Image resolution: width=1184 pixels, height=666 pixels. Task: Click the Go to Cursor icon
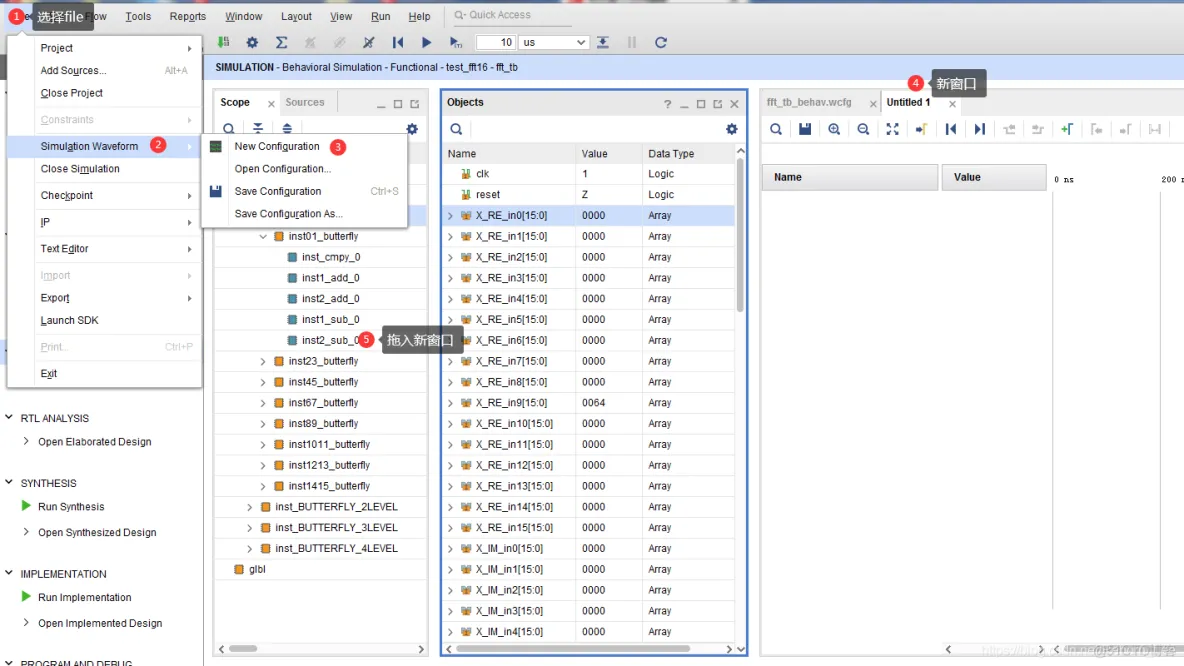(921, 129)
